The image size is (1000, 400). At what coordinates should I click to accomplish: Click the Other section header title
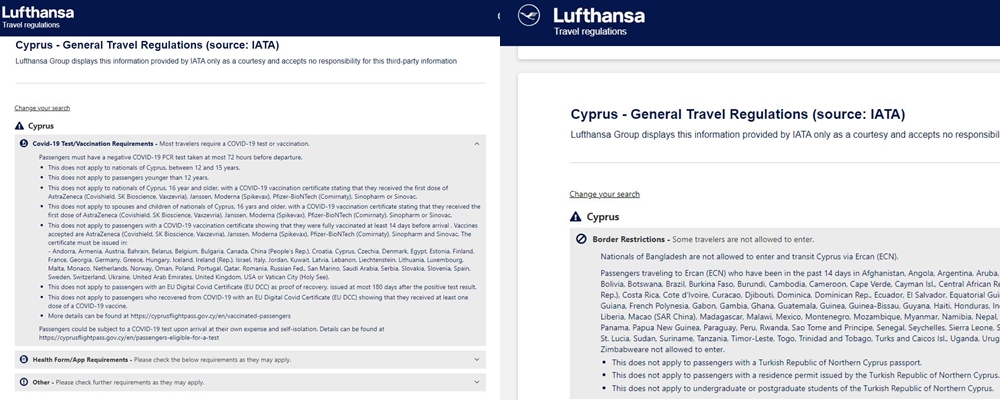pyautogui.click(x=43, y=382)
